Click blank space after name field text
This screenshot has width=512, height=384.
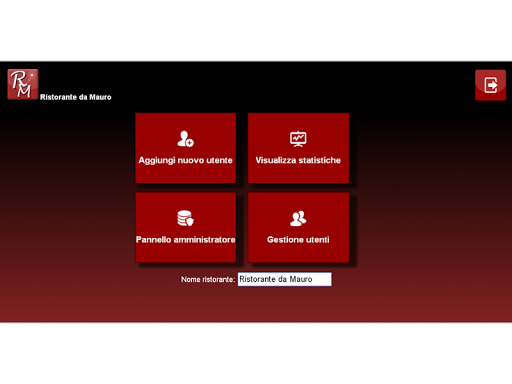pyautogui.click(x=322, y=279)
